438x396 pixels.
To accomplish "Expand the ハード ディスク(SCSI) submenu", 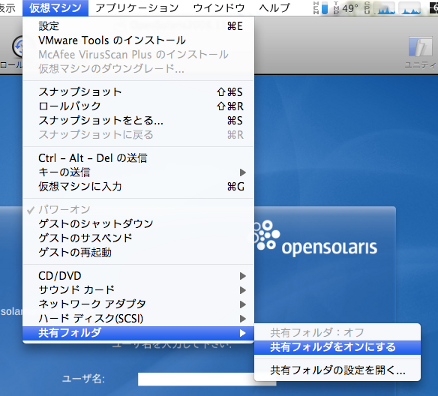I will 138,318.
